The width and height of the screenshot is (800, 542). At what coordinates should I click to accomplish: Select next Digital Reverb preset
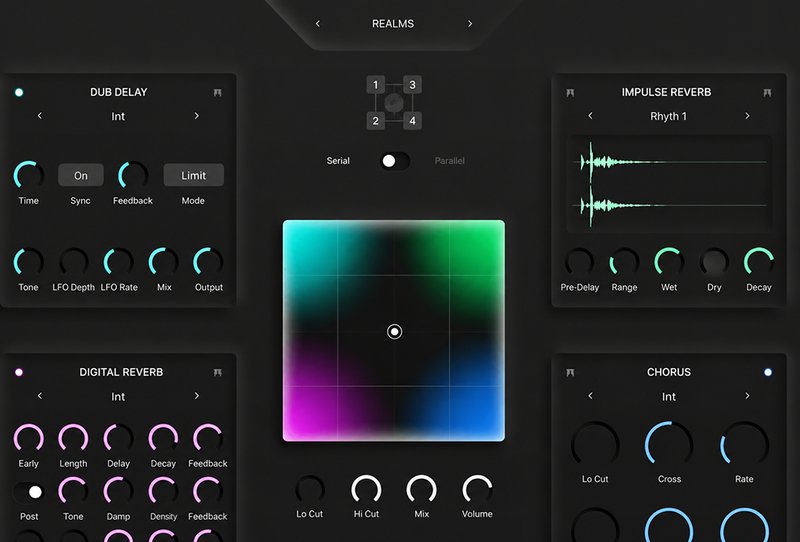pos(196,396)
